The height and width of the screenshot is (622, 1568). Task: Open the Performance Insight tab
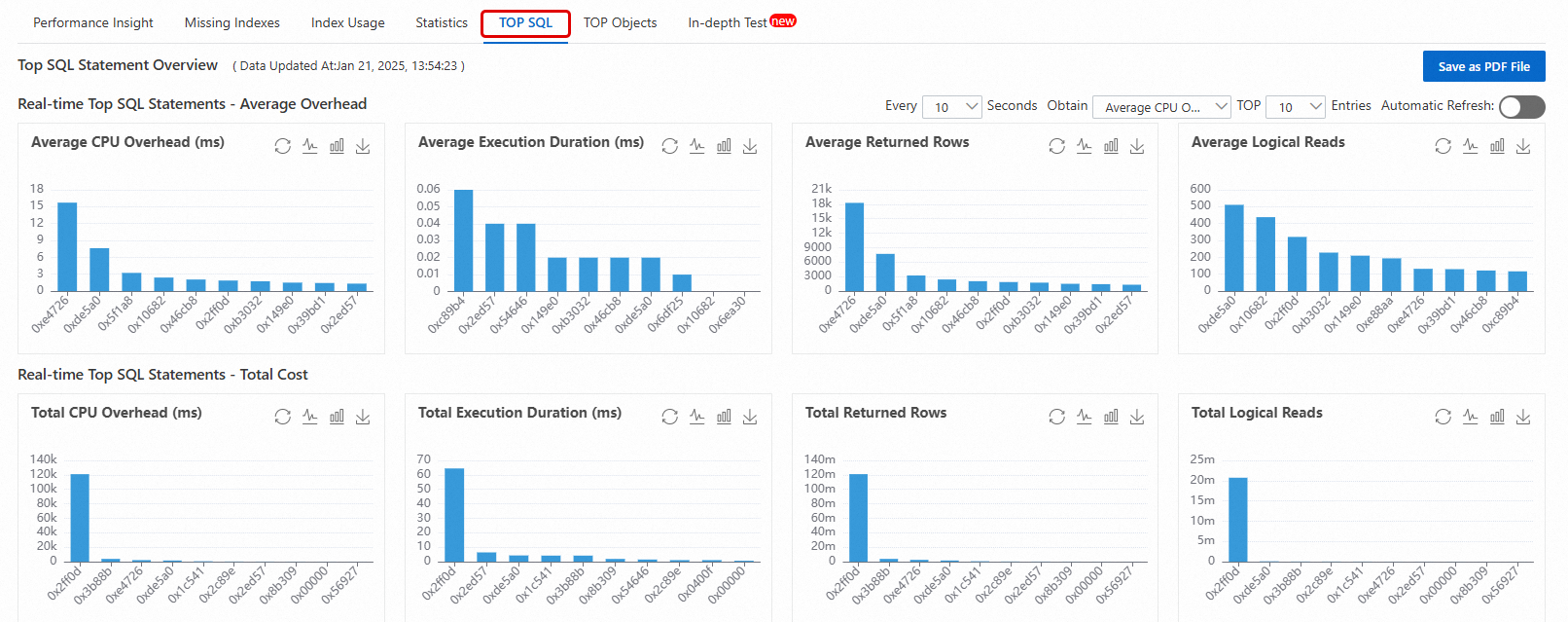93,22
